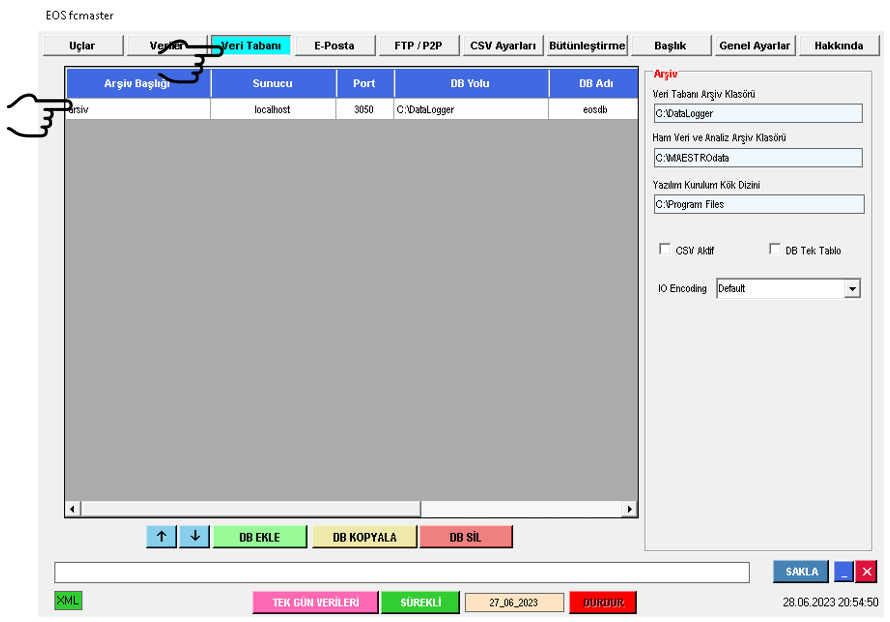Click the green XML indicator
890x622 pixels.
(x=68, y=600)
